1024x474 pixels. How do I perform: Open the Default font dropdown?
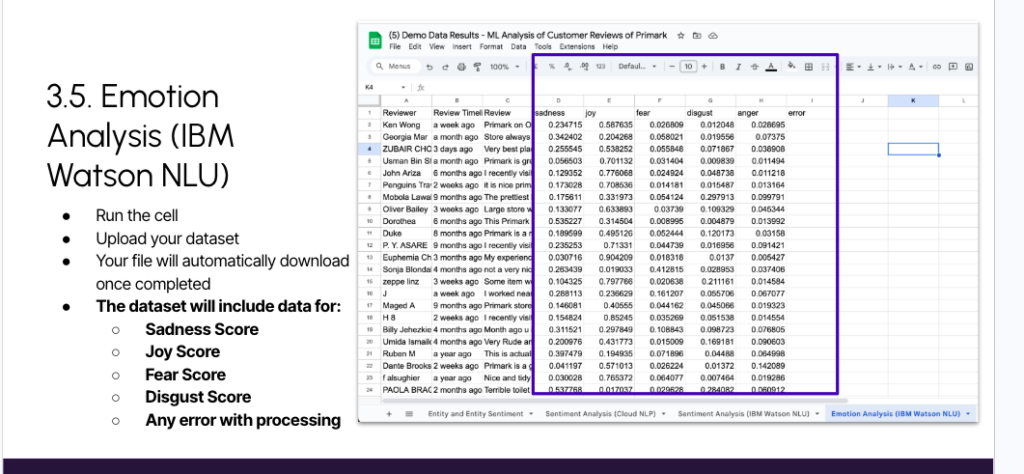click(x=637, y=67)
